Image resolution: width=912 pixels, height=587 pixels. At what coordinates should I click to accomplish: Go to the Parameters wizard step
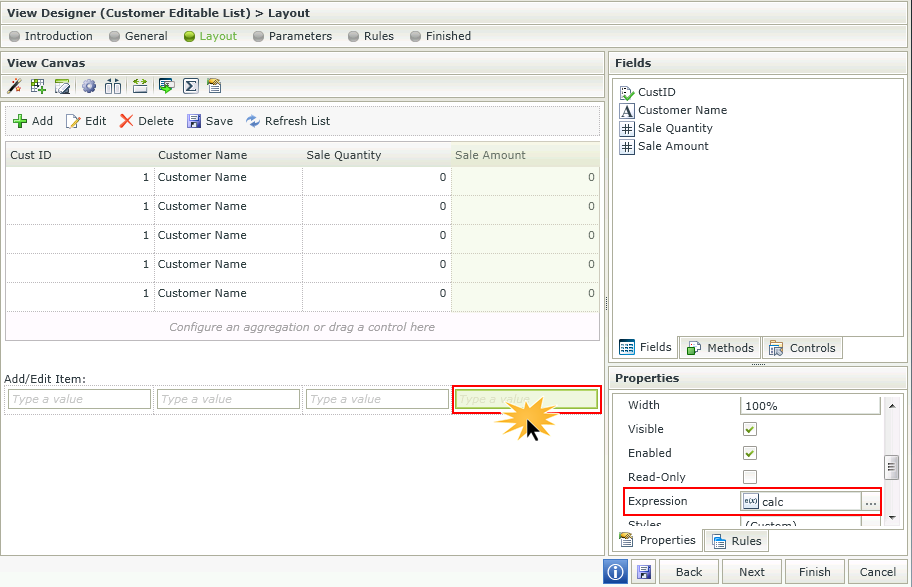pos(293,36)
